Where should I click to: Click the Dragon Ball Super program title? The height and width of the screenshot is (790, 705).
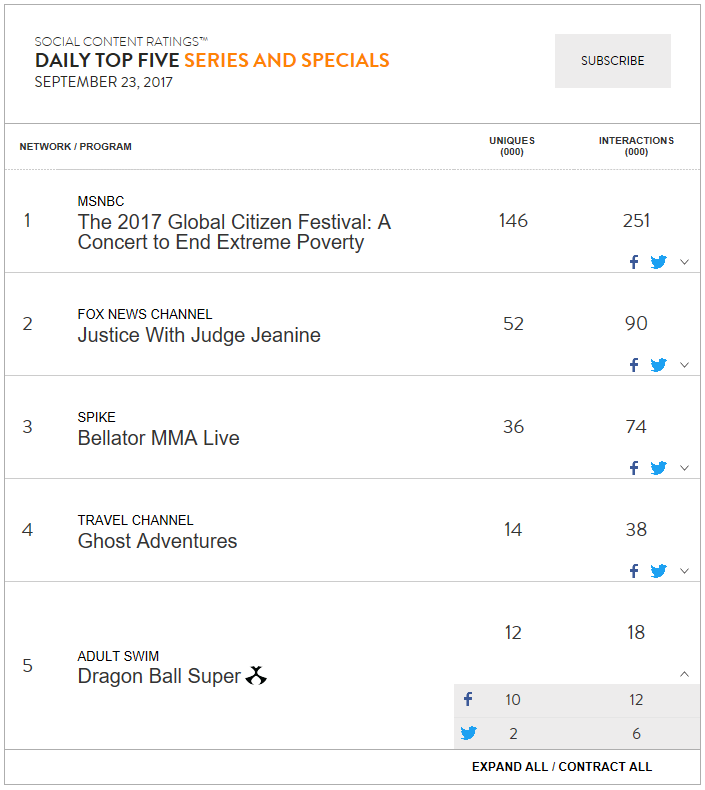(159, 676)
